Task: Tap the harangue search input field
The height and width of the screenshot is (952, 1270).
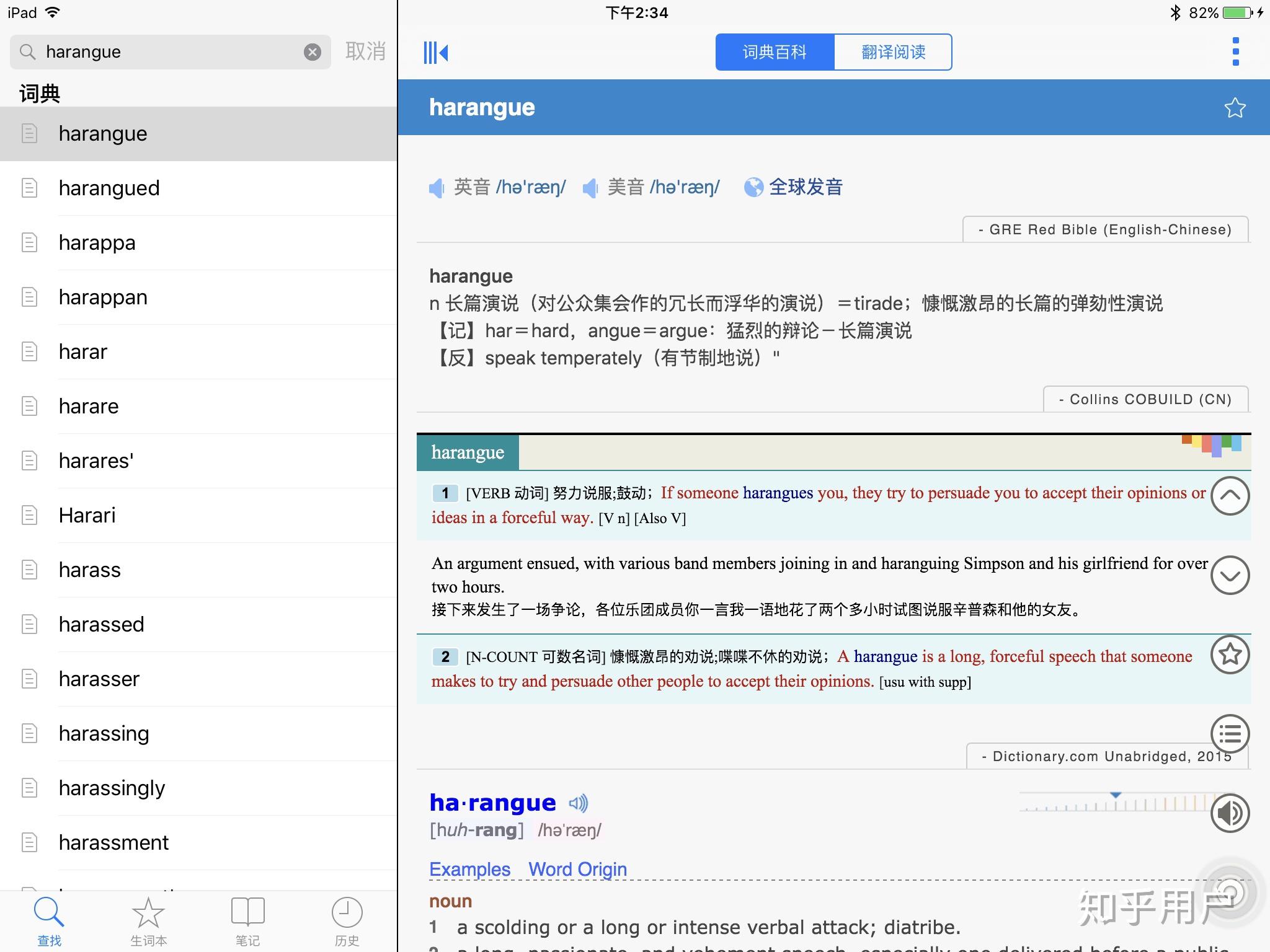Action: (171, 52)
